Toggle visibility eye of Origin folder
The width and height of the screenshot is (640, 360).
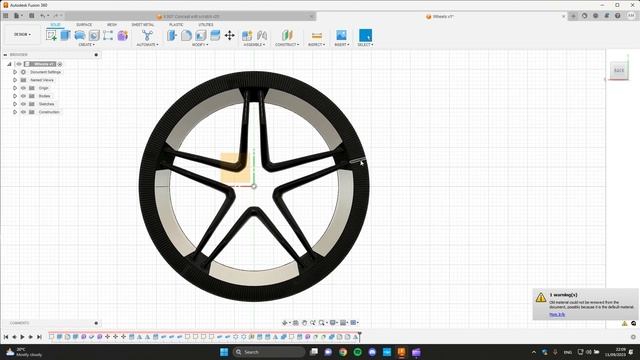coord(23,88)
